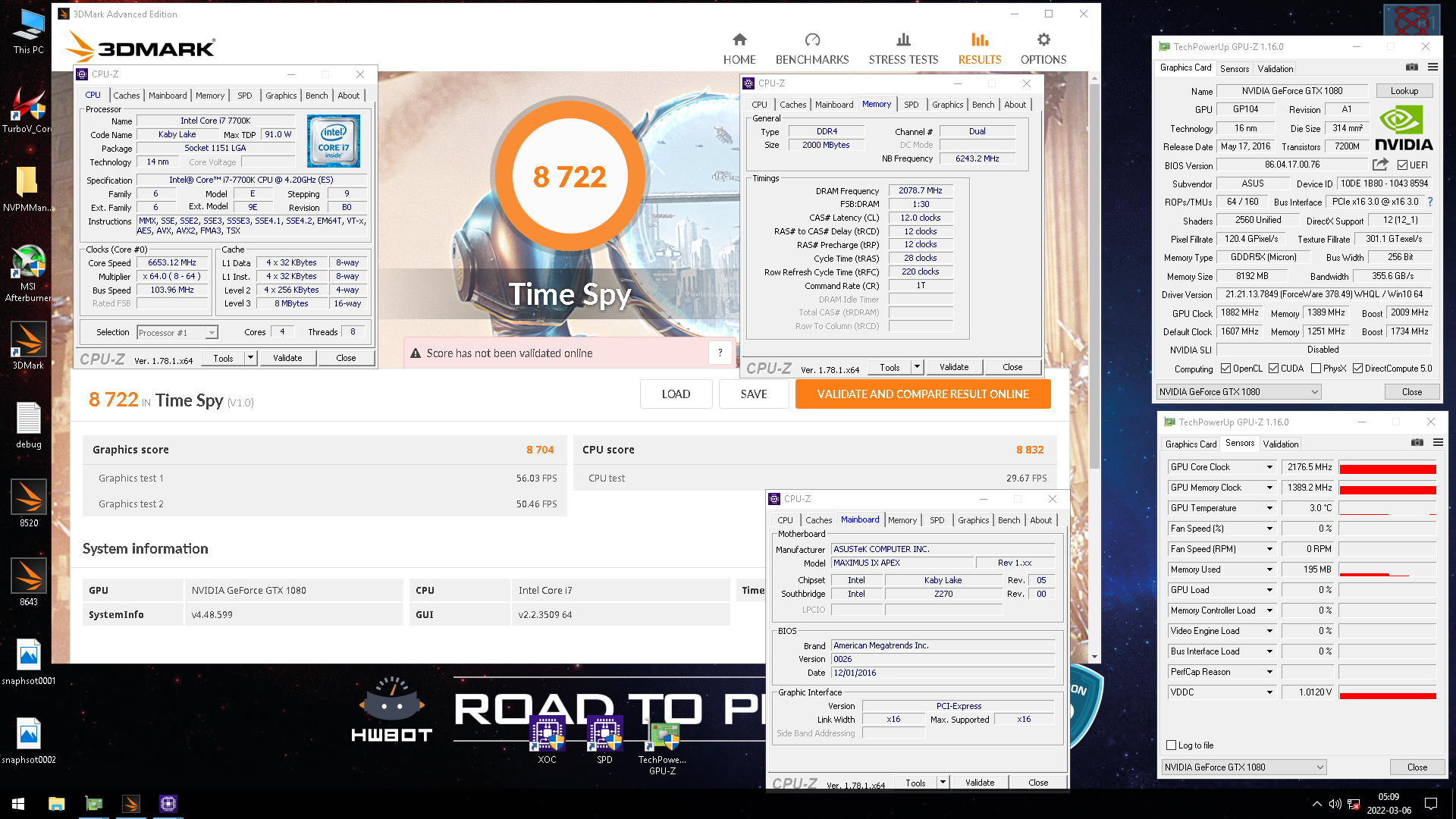This screenshot has height=819, width=1456.
Task: Click the LOAD button in 3DMark
Action: (676, 394)
